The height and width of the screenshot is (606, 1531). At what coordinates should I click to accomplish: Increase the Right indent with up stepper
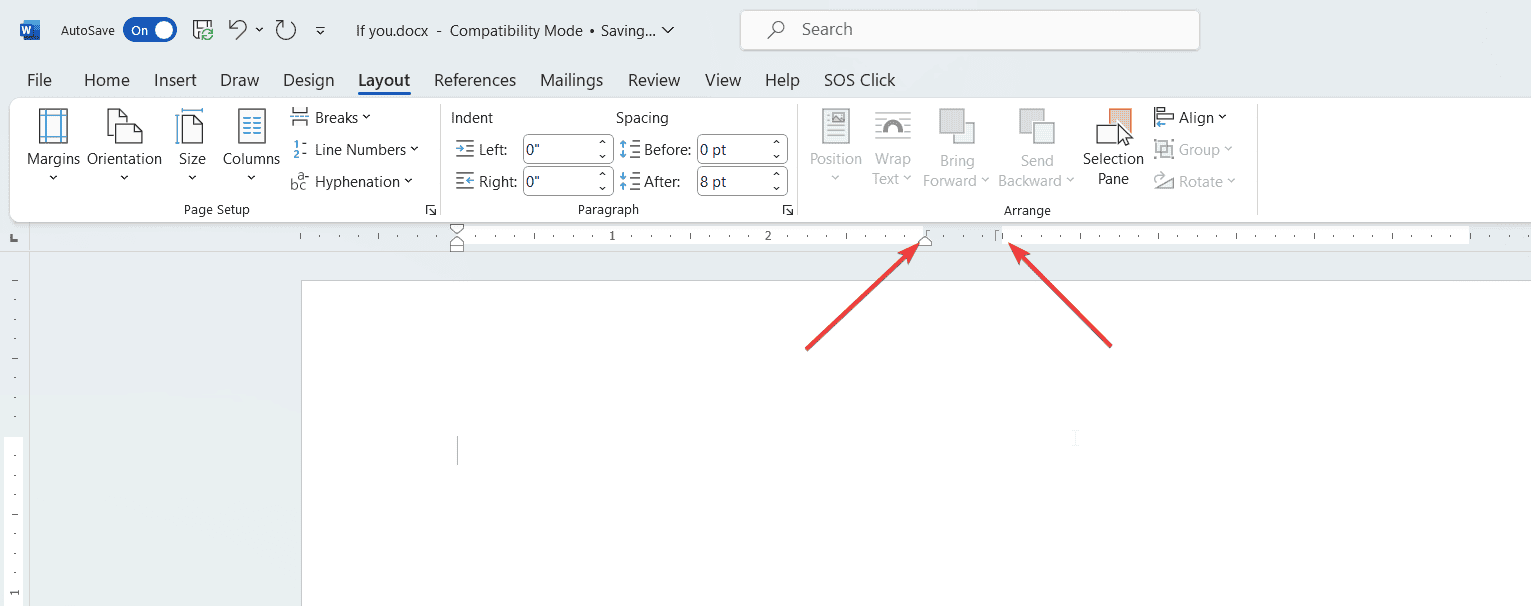pos(602,174)
